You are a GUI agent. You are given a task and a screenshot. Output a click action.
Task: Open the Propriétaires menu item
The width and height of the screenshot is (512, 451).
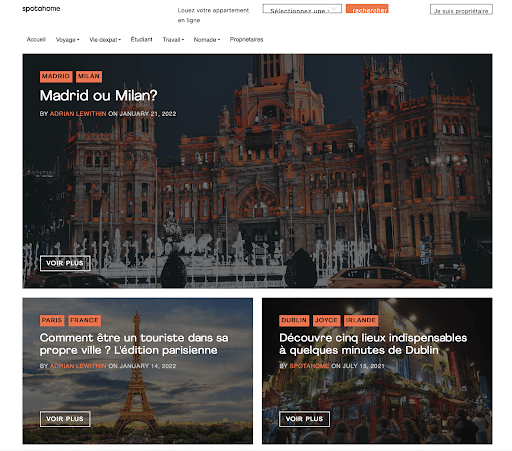(x=246, y=40)
